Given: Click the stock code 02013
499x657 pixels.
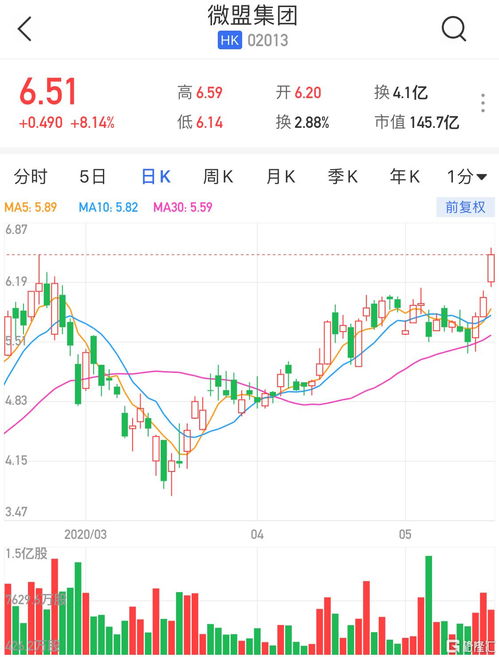Looking at the screenshot, I should 268,41.
